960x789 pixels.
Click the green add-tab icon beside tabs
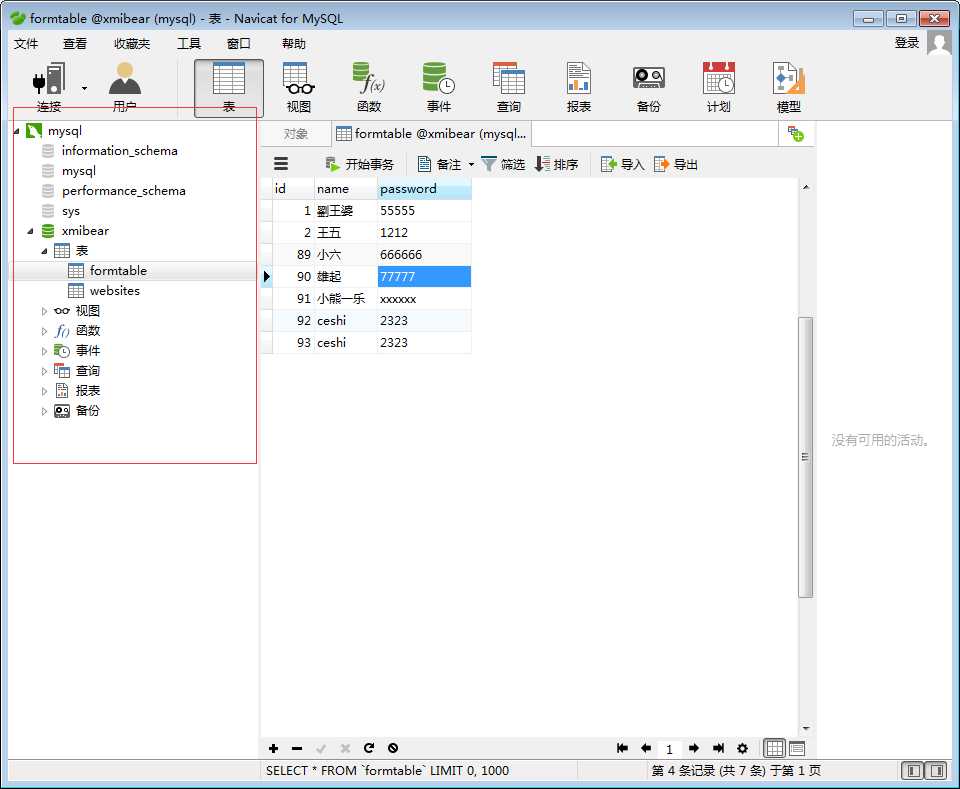pos(795,134)
